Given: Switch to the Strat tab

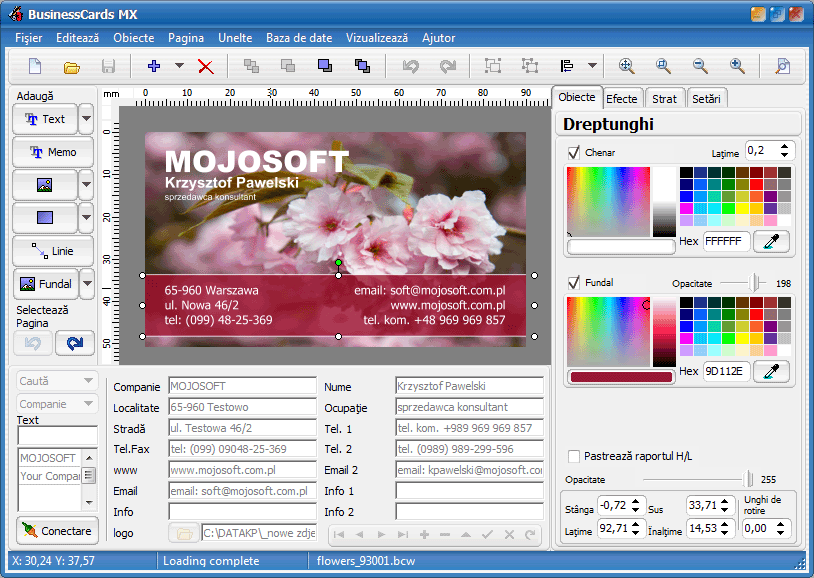Looking at the screenshot, I should coord(664,99).
